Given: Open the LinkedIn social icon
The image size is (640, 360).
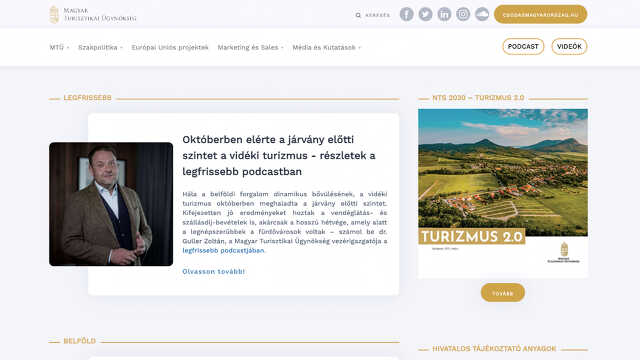Looking at the screenshot, I should (444, 14).
